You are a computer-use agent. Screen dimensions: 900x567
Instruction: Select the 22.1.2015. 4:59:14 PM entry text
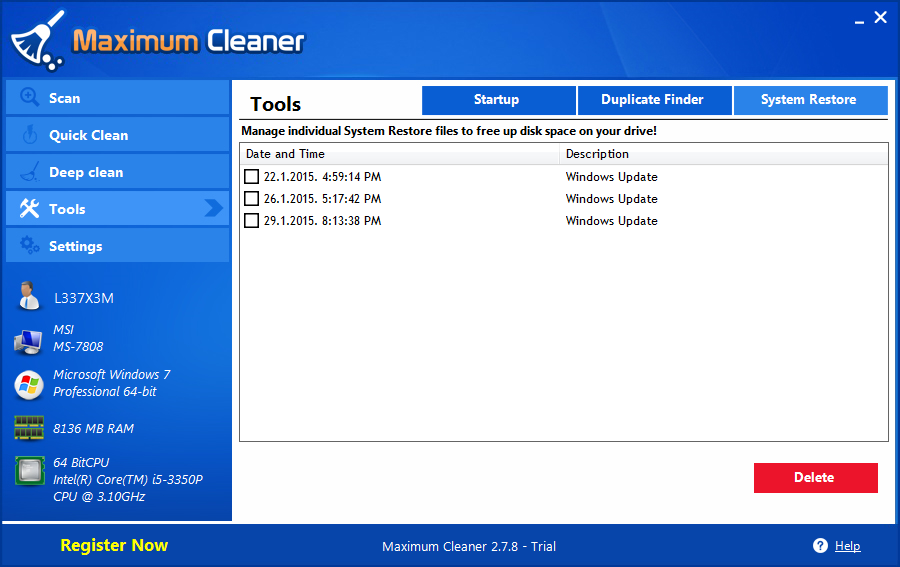(323, 177)
